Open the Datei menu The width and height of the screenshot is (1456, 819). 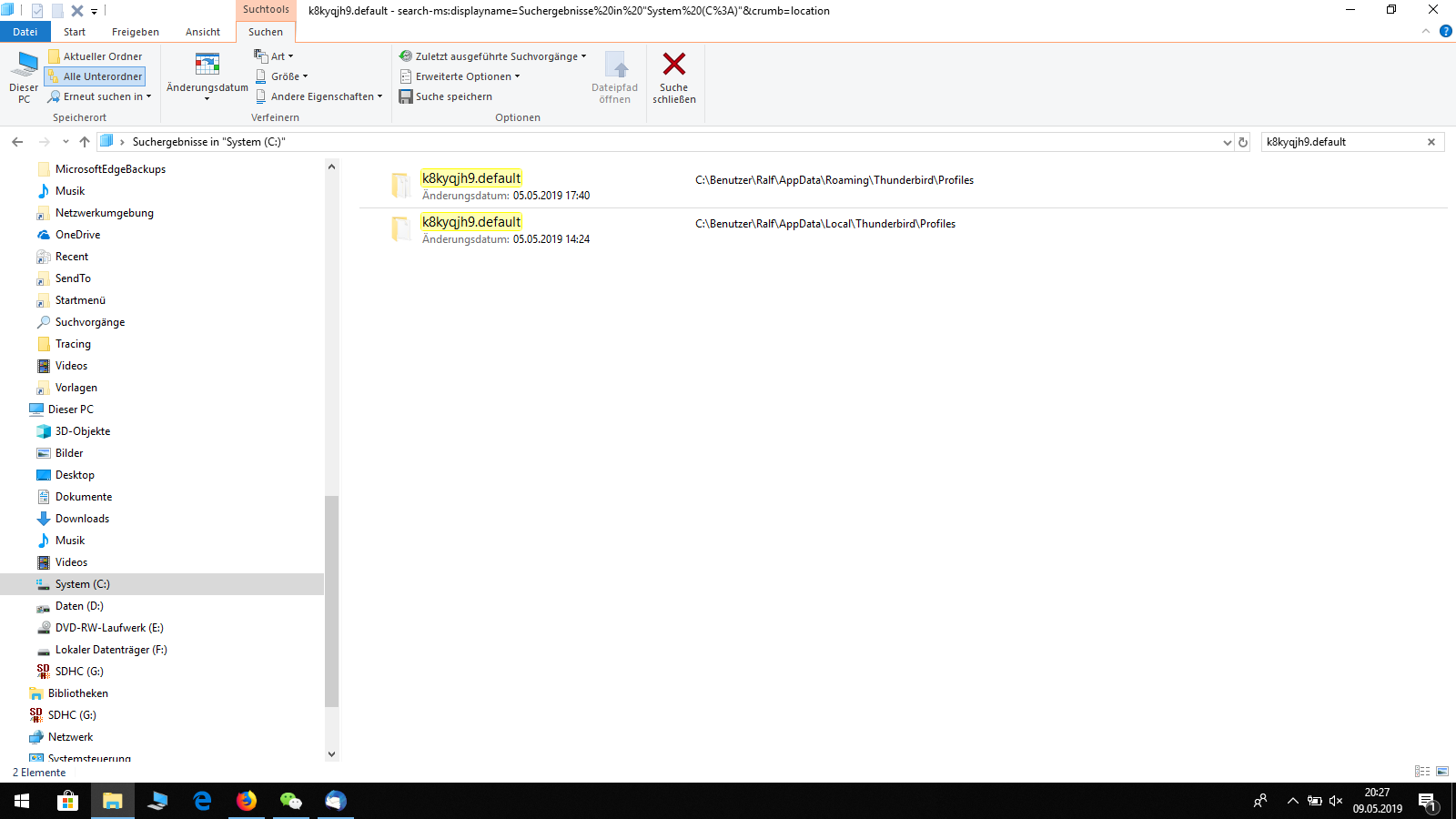click(x=25, y=32)
